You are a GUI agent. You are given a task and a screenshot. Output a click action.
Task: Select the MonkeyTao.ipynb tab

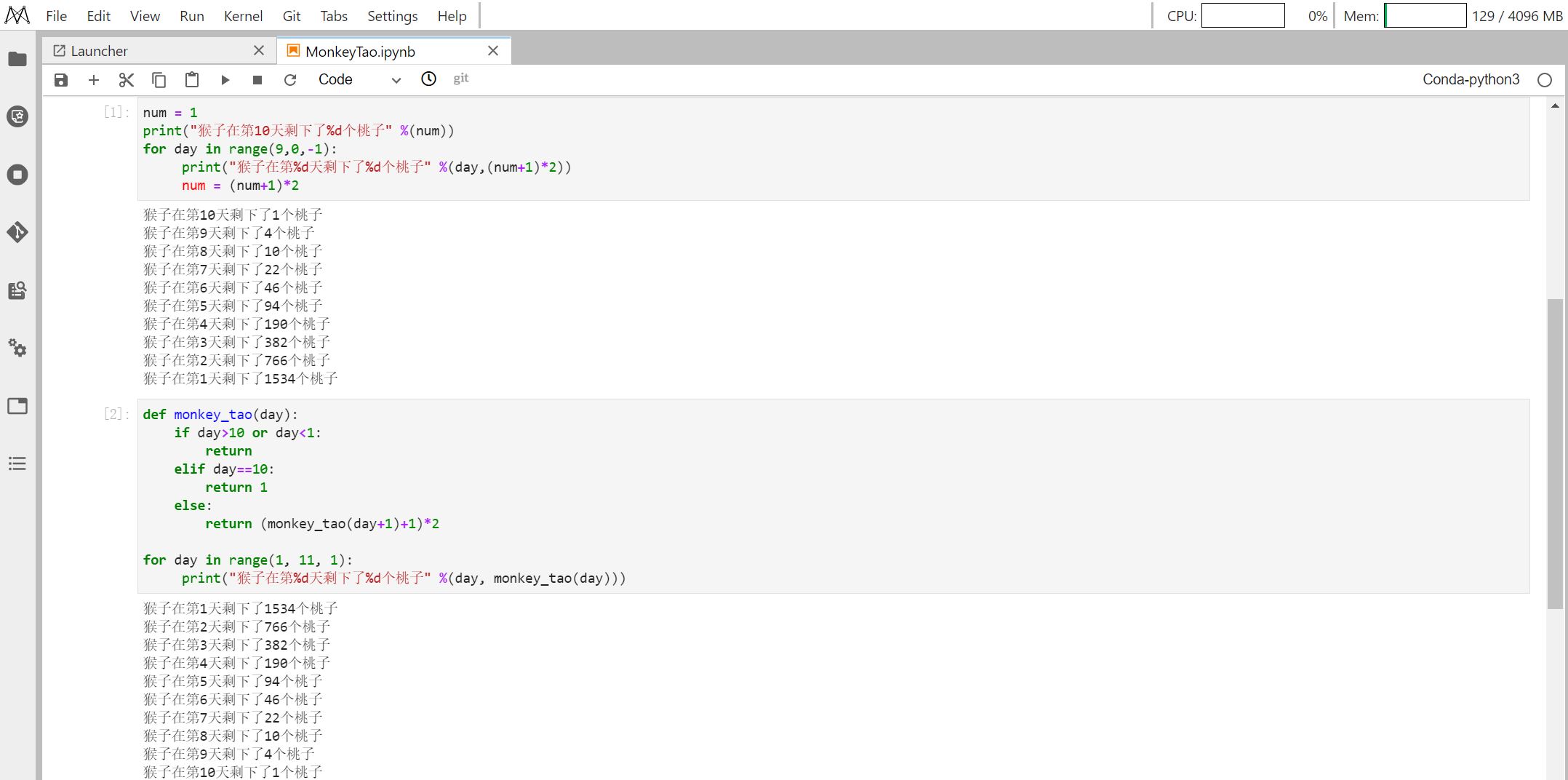tap(394, 51)
